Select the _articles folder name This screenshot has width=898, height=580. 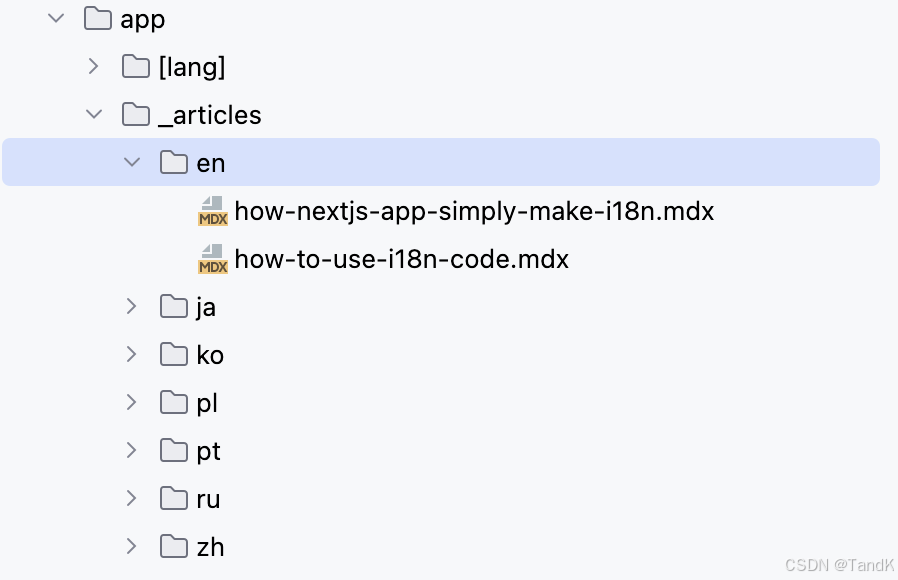pos(211,114)
